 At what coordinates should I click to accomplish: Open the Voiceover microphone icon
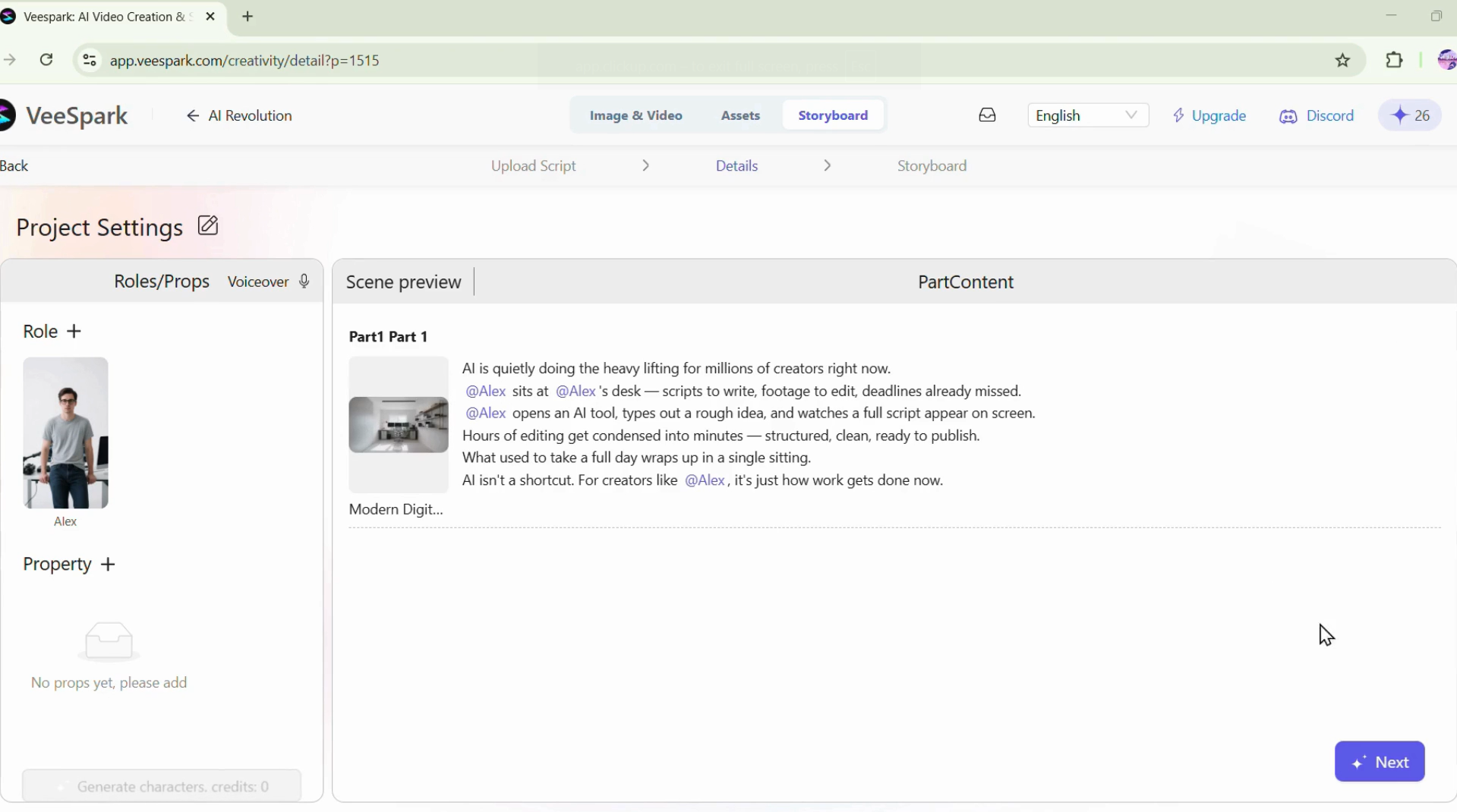pyautogui.click(x=304, y=282)
